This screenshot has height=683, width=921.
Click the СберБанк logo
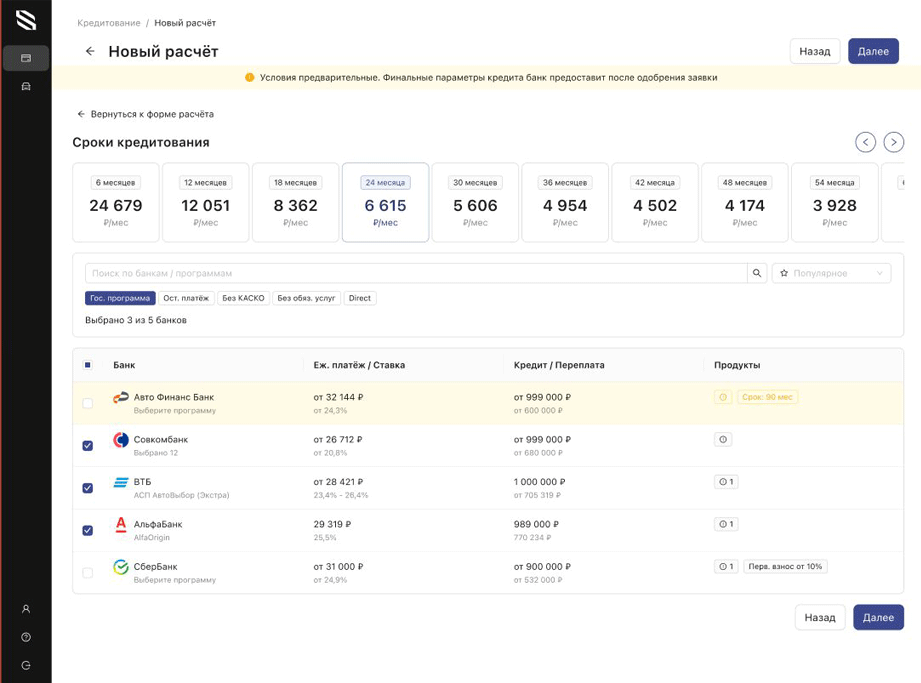coord(121,567)
